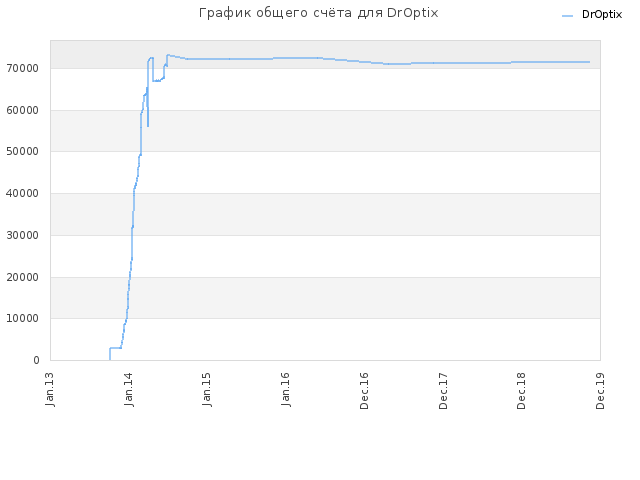
Task: Click the 30000 y-axis label
Action: 22,235
